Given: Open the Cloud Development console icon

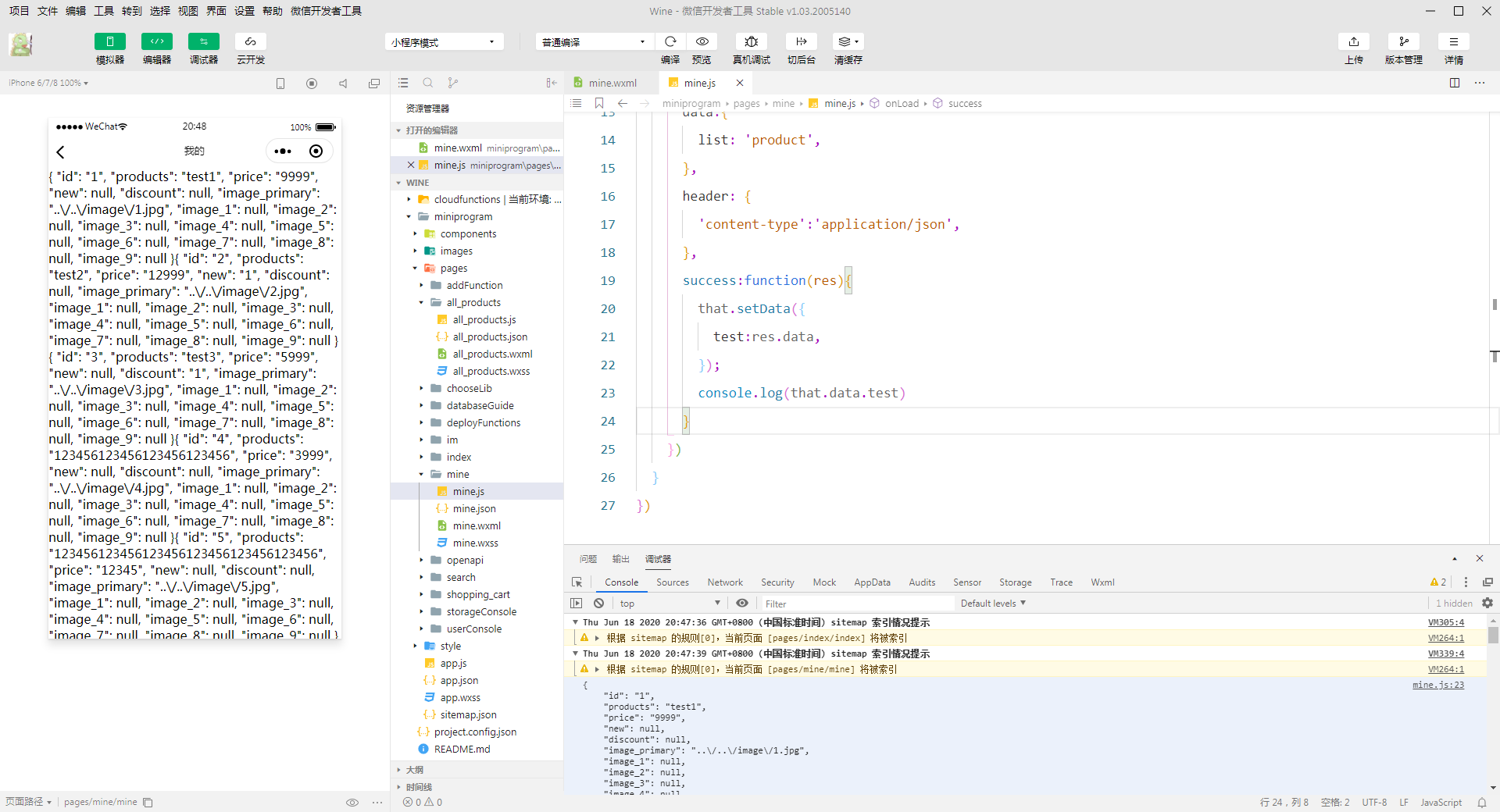Looking at the screenshot, I should pos(250,41).
